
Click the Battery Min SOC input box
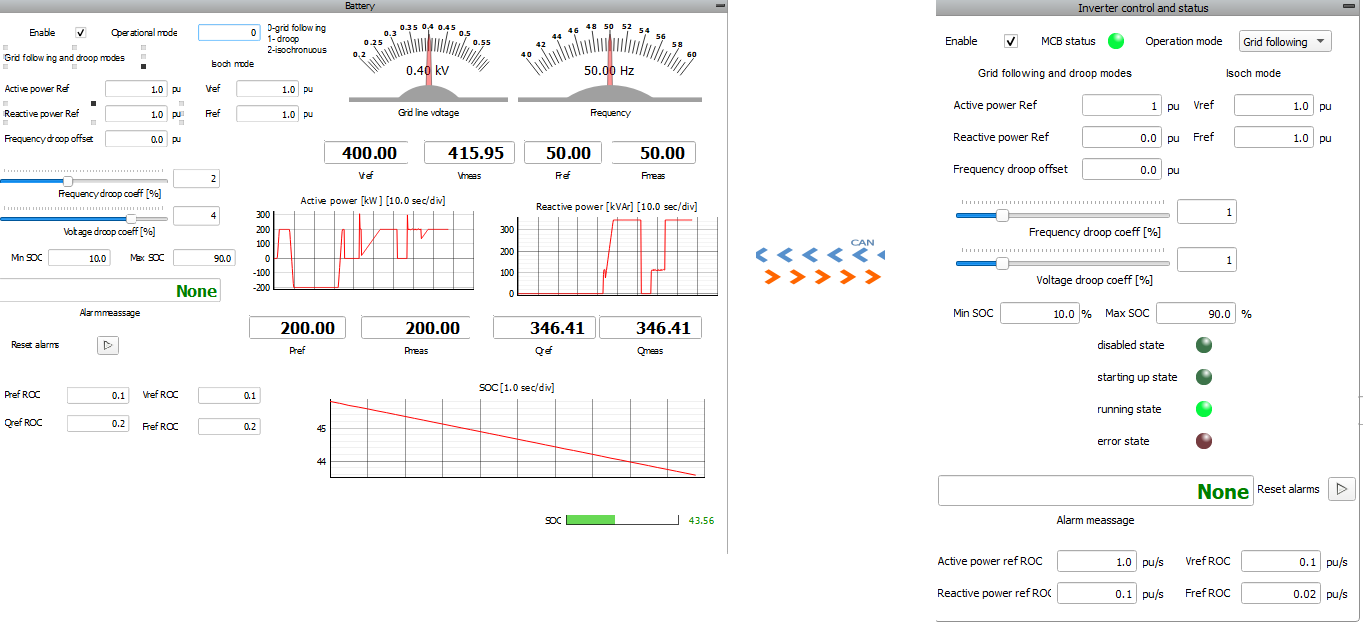coord(79,258)
